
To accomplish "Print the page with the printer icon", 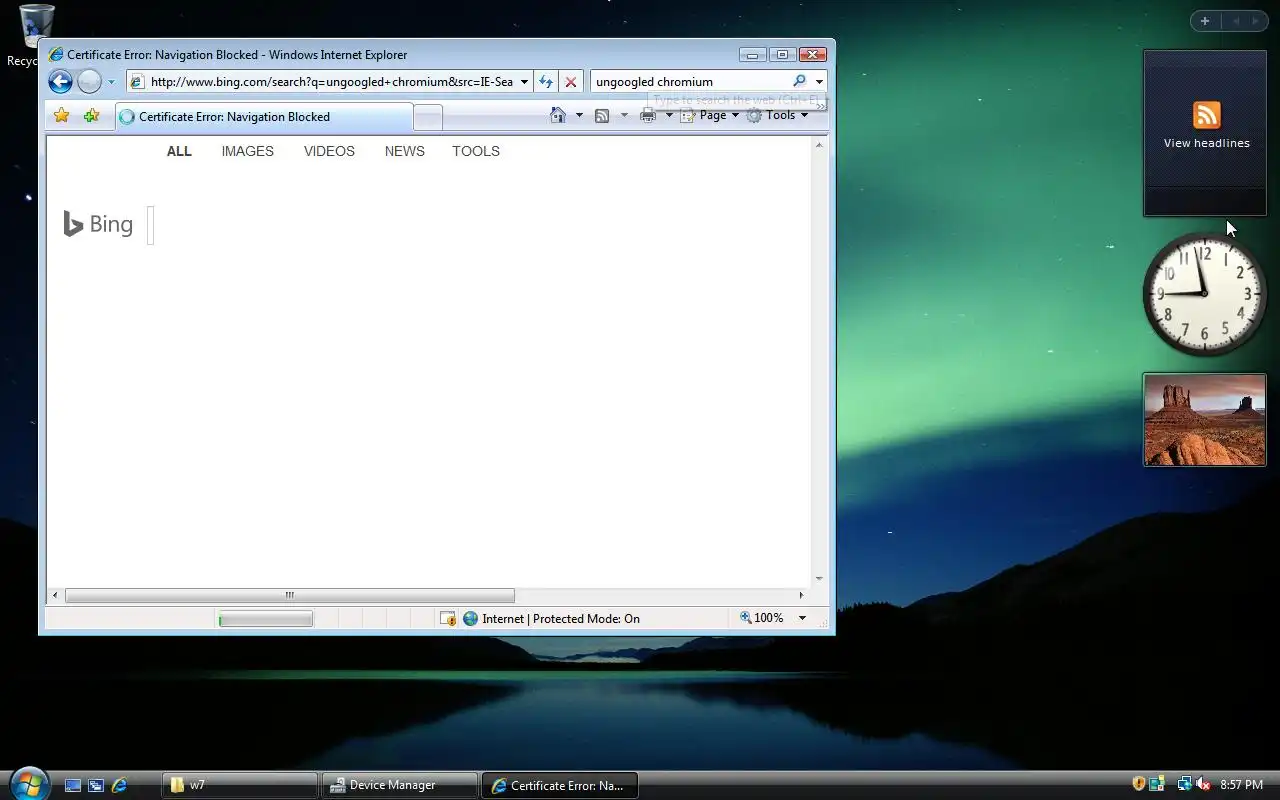I will 648,115.
